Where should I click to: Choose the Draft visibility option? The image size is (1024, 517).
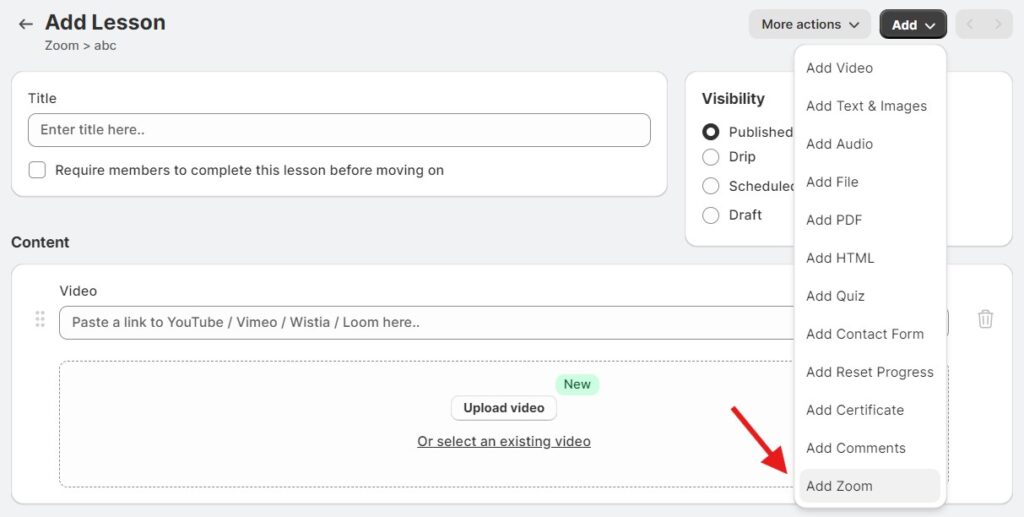(x=711, y=215)
